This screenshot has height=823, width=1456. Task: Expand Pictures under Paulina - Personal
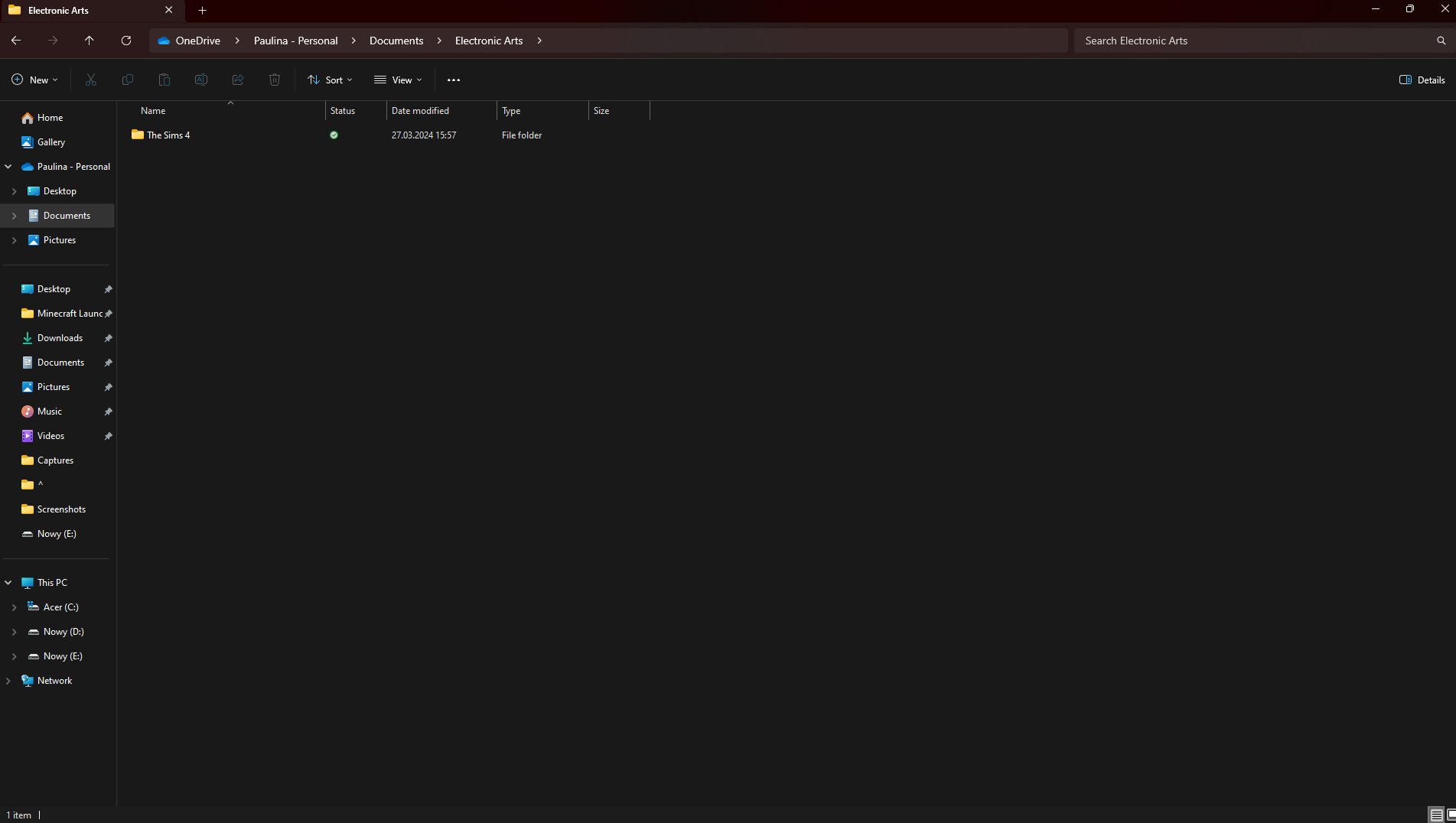pyautogui.click(x=14, y=240)
